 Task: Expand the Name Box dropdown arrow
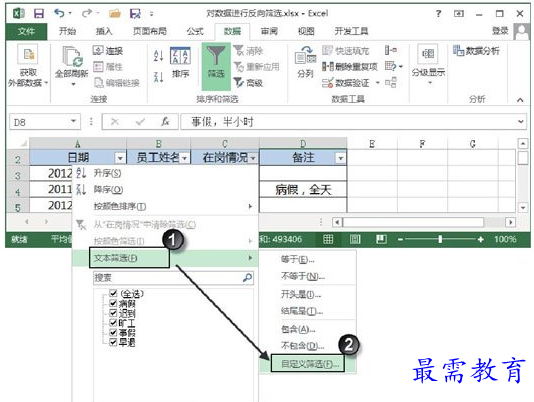[73, 121]
